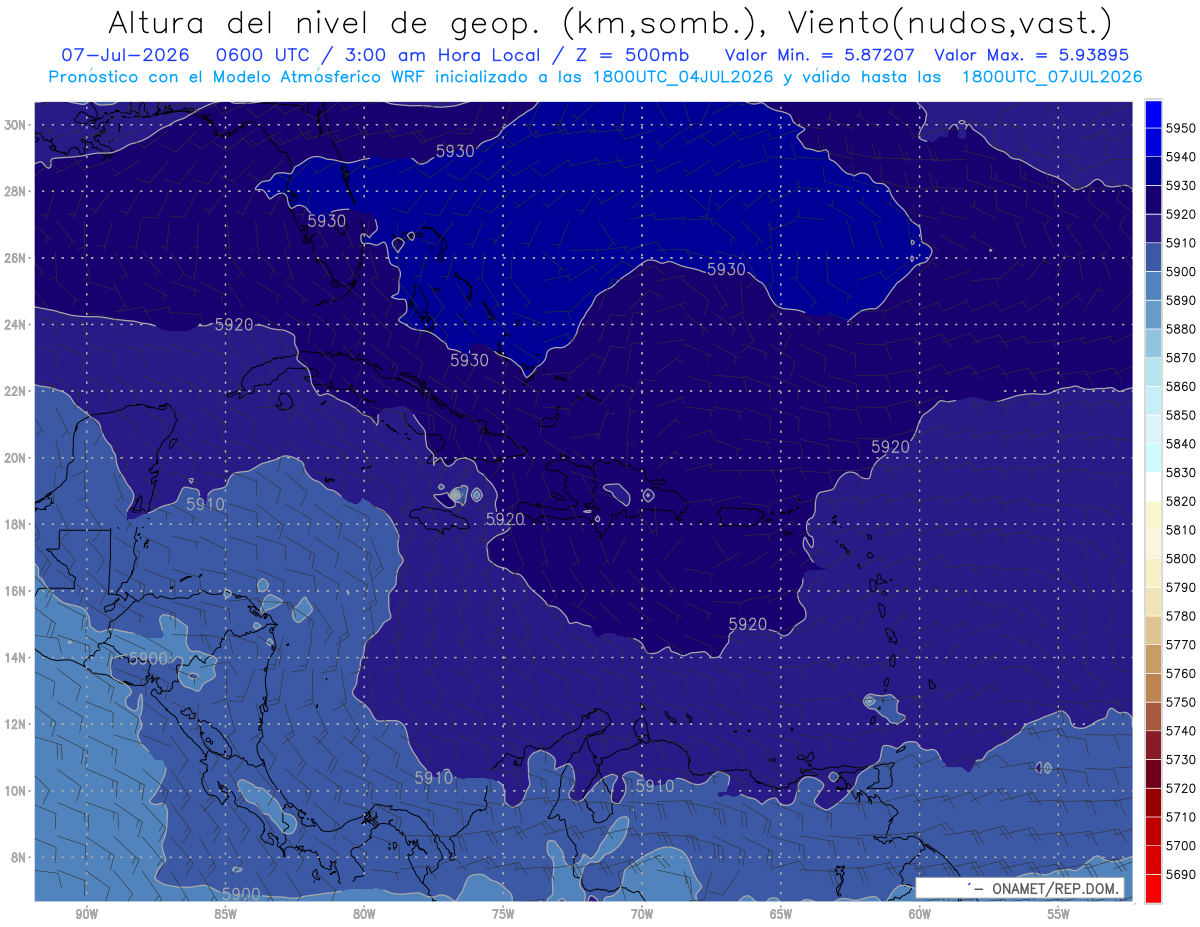Click the 28N latitude axis label
The image size is (1200, 927).
pyautogui.click(x=16, y=191)
